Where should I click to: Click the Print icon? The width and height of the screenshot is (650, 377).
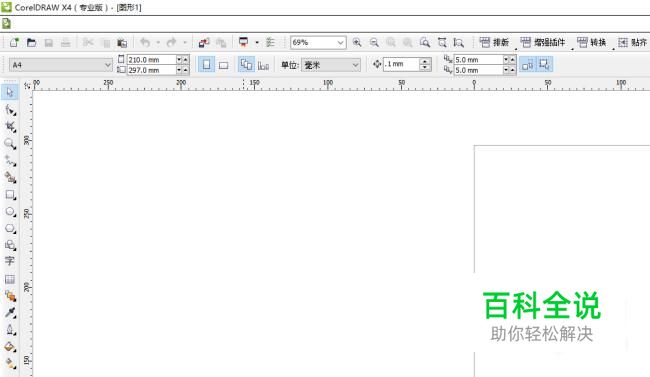point(65,42)
